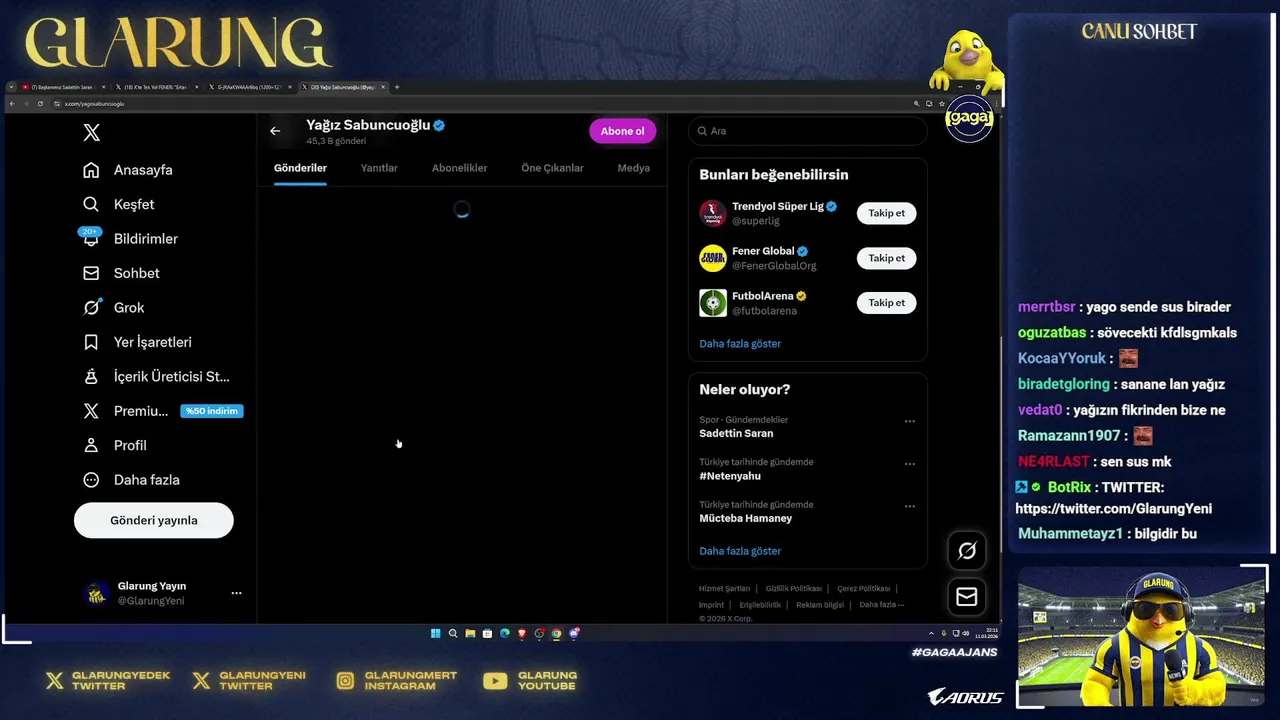This screenshot has height=720, width=1280.
Task: Open Gizlilik Politikası footer link
Action: (793, 589)
